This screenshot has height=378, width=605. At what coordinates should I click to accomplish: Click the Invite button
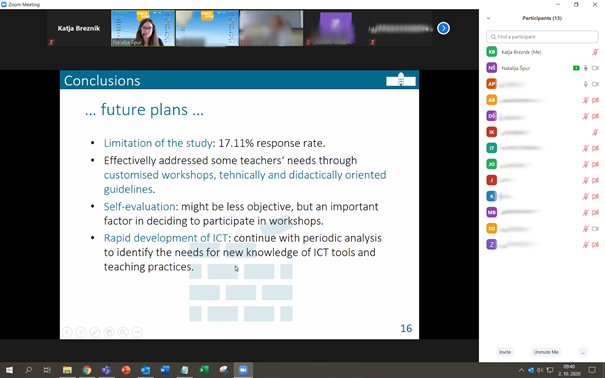(x=505, y=352)
